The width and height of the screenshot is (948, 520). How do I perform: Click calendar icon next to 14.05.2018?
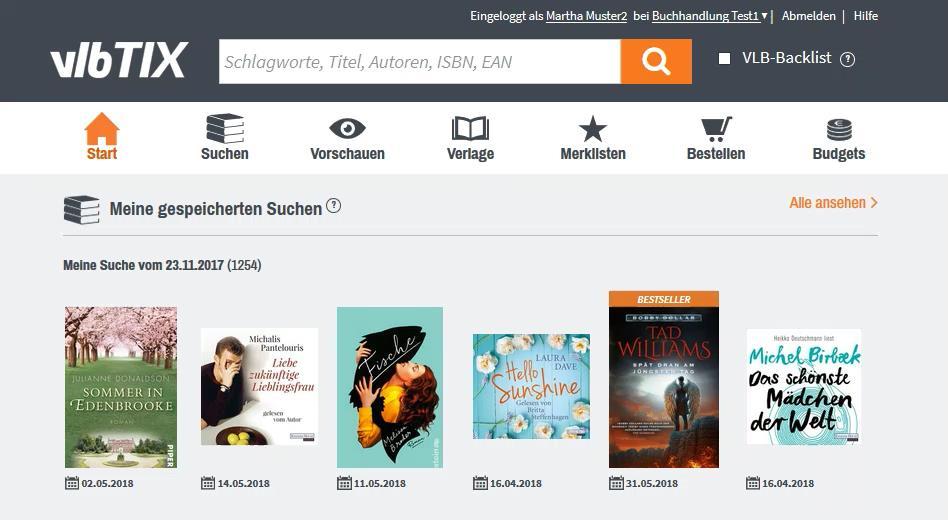[x=207, y=483]
